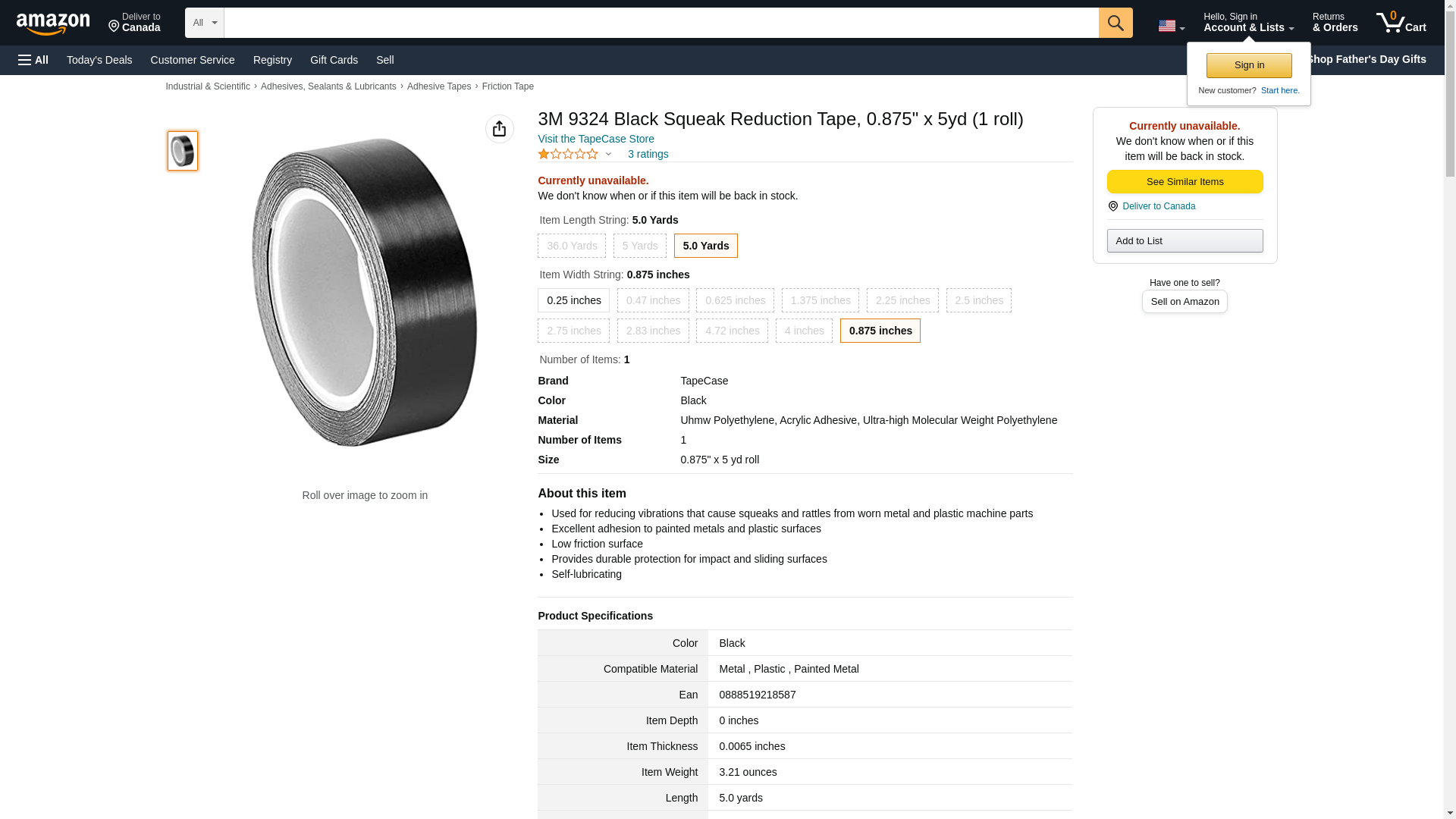
Task: Click the star rating graphic
Action: pyautogui.click(x=568, y=154)
